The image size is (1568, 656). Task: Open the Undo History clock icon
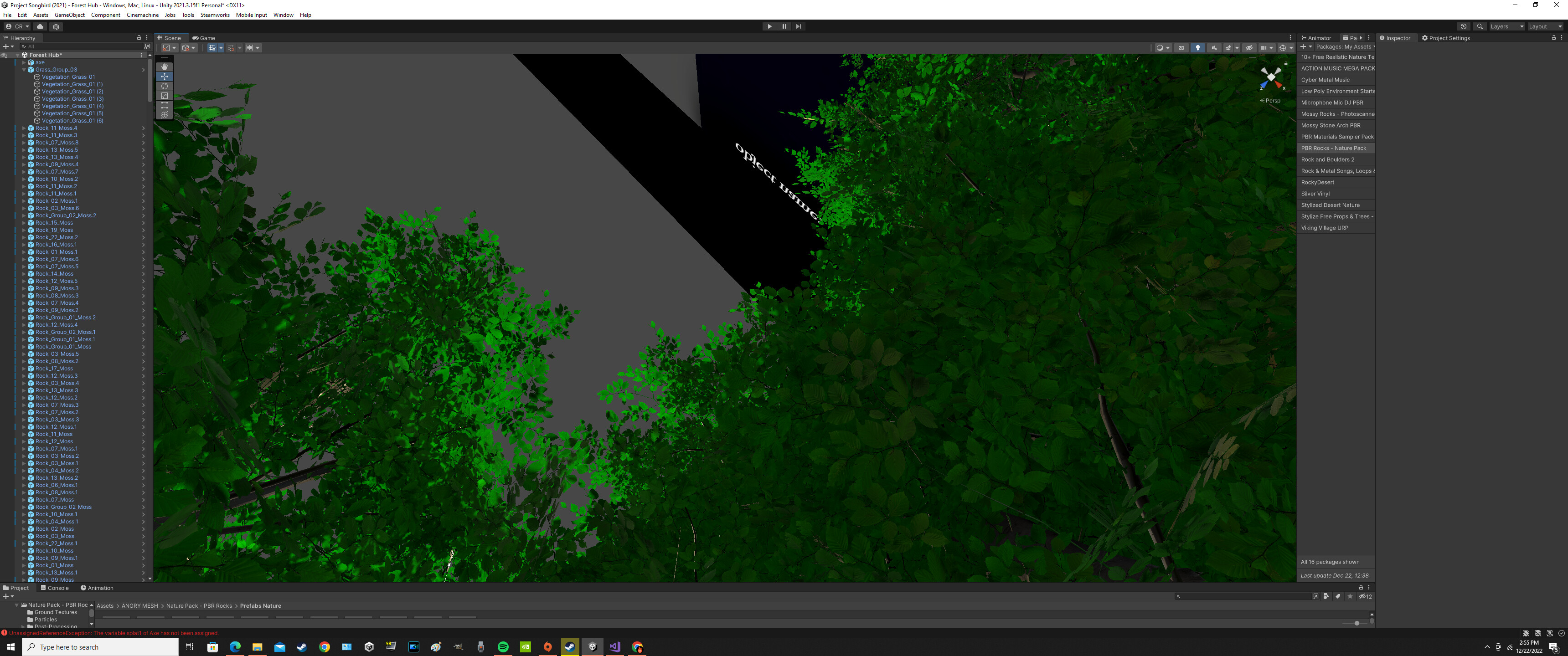pyautogui.click(x=1463, y=26)
